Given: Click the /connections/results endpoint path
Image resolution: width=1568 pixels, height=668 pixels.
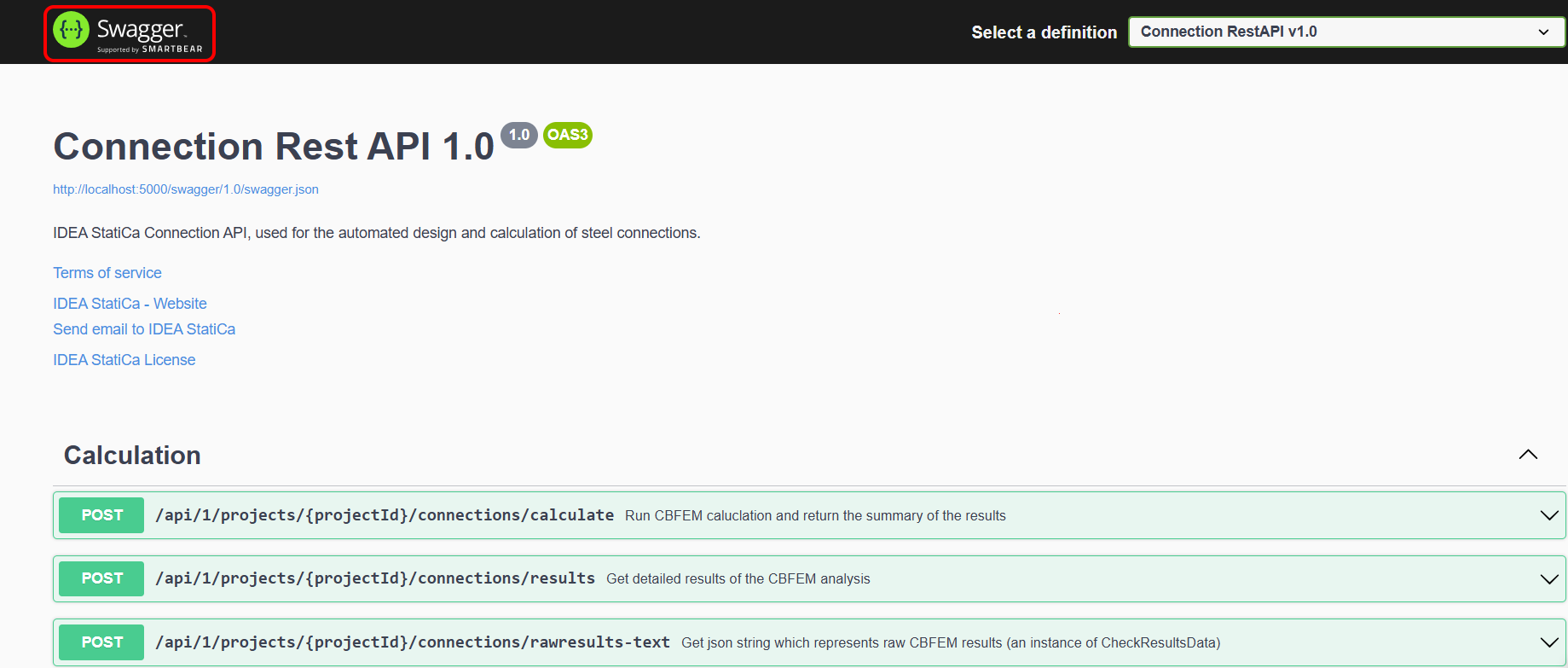Looking at the screenshot, I should pyautogui.click(x=375, y=578).
